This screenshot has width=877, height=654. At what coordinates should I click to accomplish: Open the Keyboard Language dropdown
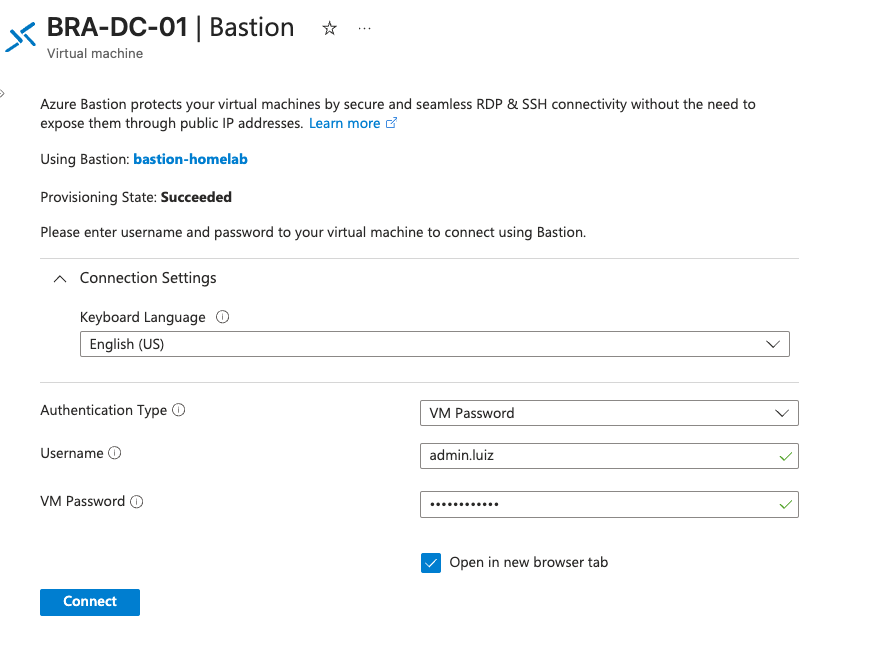(x=434, y=344)
